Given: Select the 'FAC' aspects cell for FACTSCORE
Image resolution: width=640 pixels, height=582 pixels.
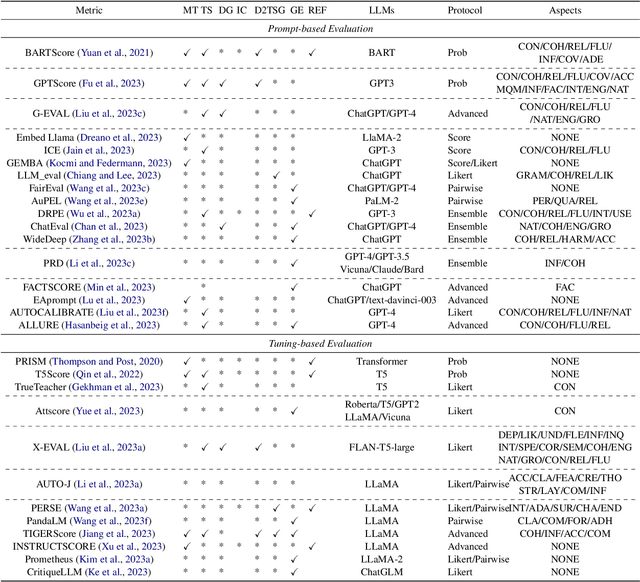Looking at the screenshot, I should (x=565, y=287).
